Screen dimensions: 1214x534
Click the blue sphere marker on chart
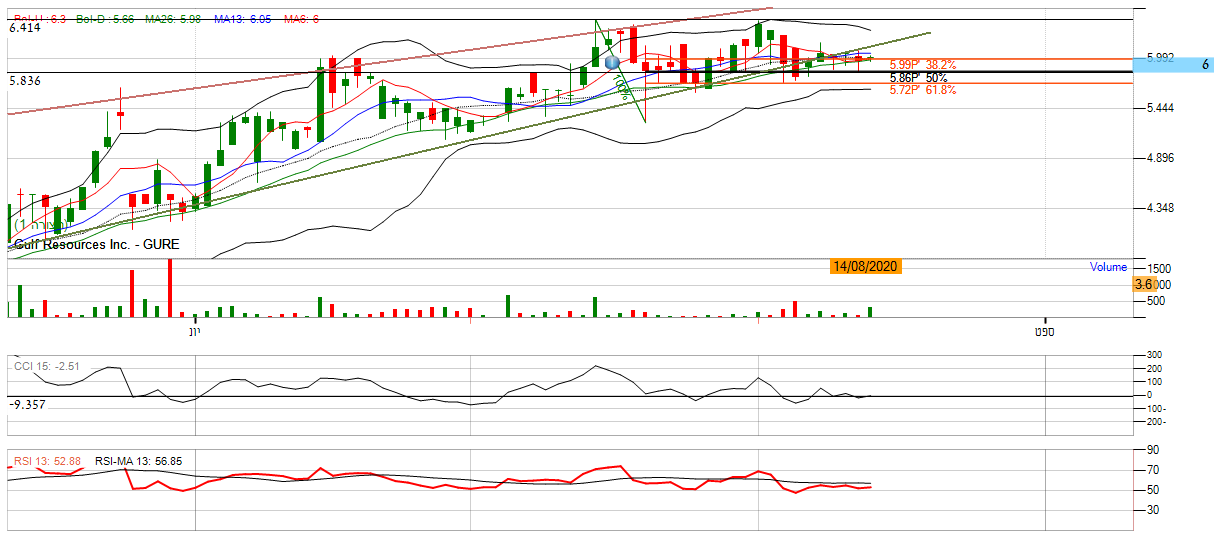[x=612, y=62]
